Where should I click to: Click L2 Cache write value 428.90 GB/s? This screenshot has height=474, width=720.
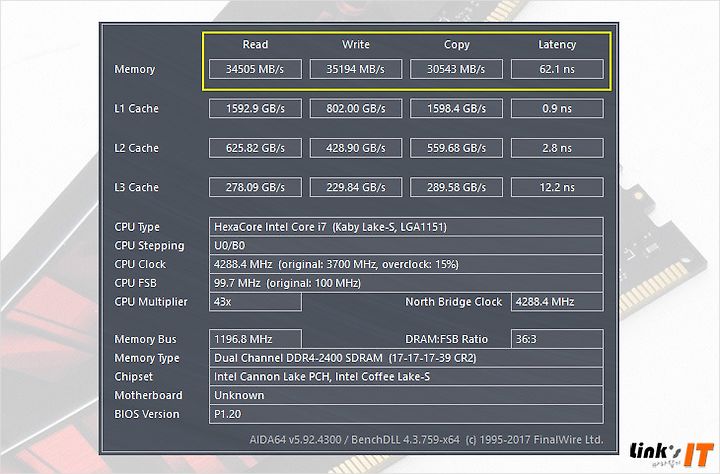tap(356, 148)
